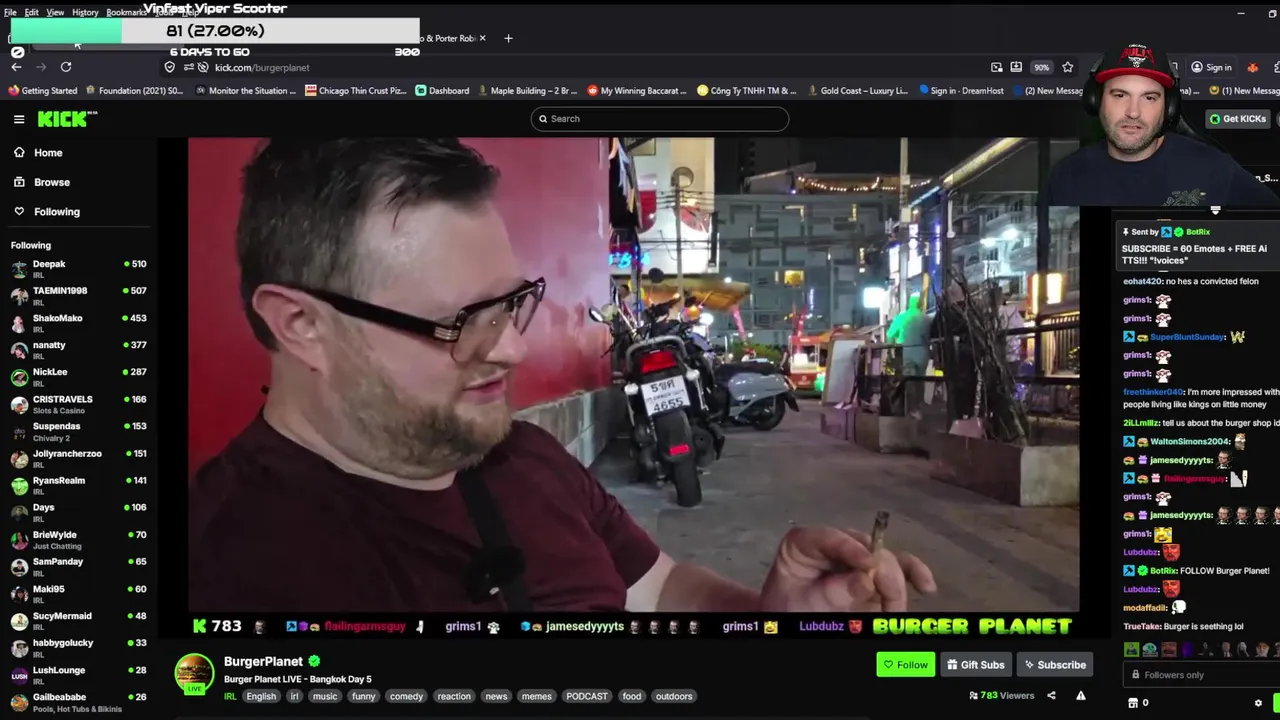This screenshot has width=1280, height=720.
Task: Open Gailbeababe channel in sidebar
Action: [x=78, y=702]
